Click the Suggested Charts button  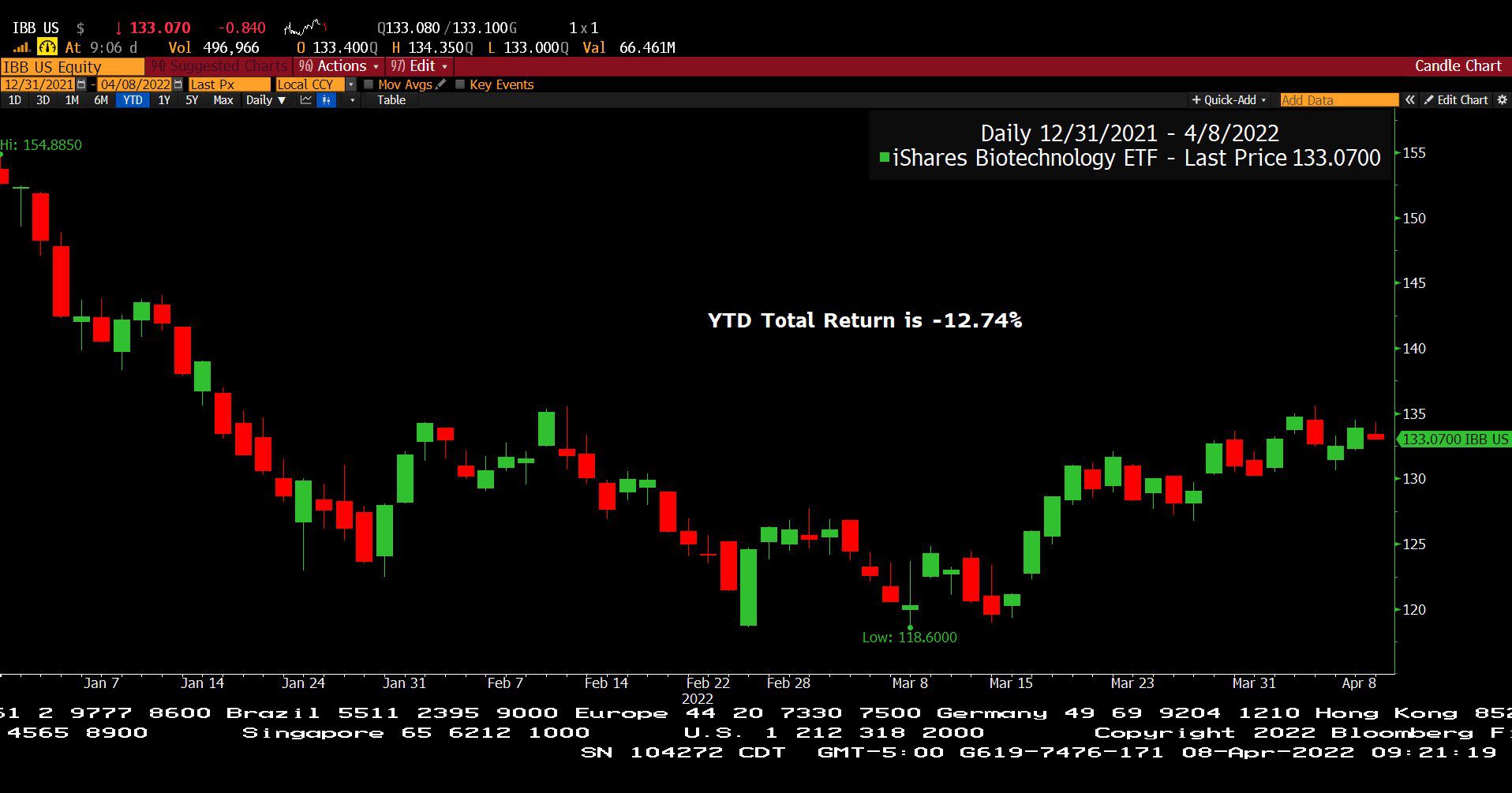coord(219,66)
